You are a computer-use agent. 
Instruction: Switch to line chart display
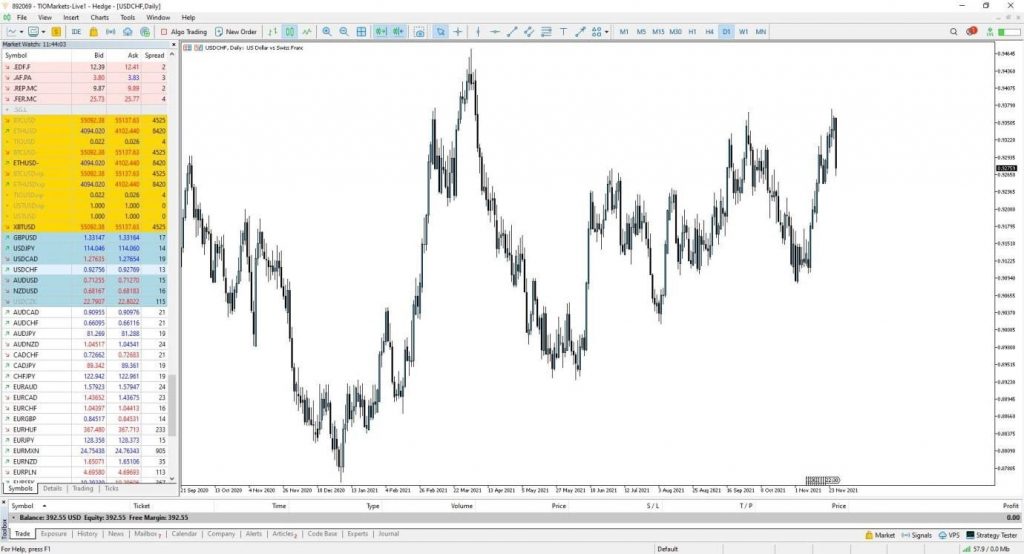pos(307,31)
